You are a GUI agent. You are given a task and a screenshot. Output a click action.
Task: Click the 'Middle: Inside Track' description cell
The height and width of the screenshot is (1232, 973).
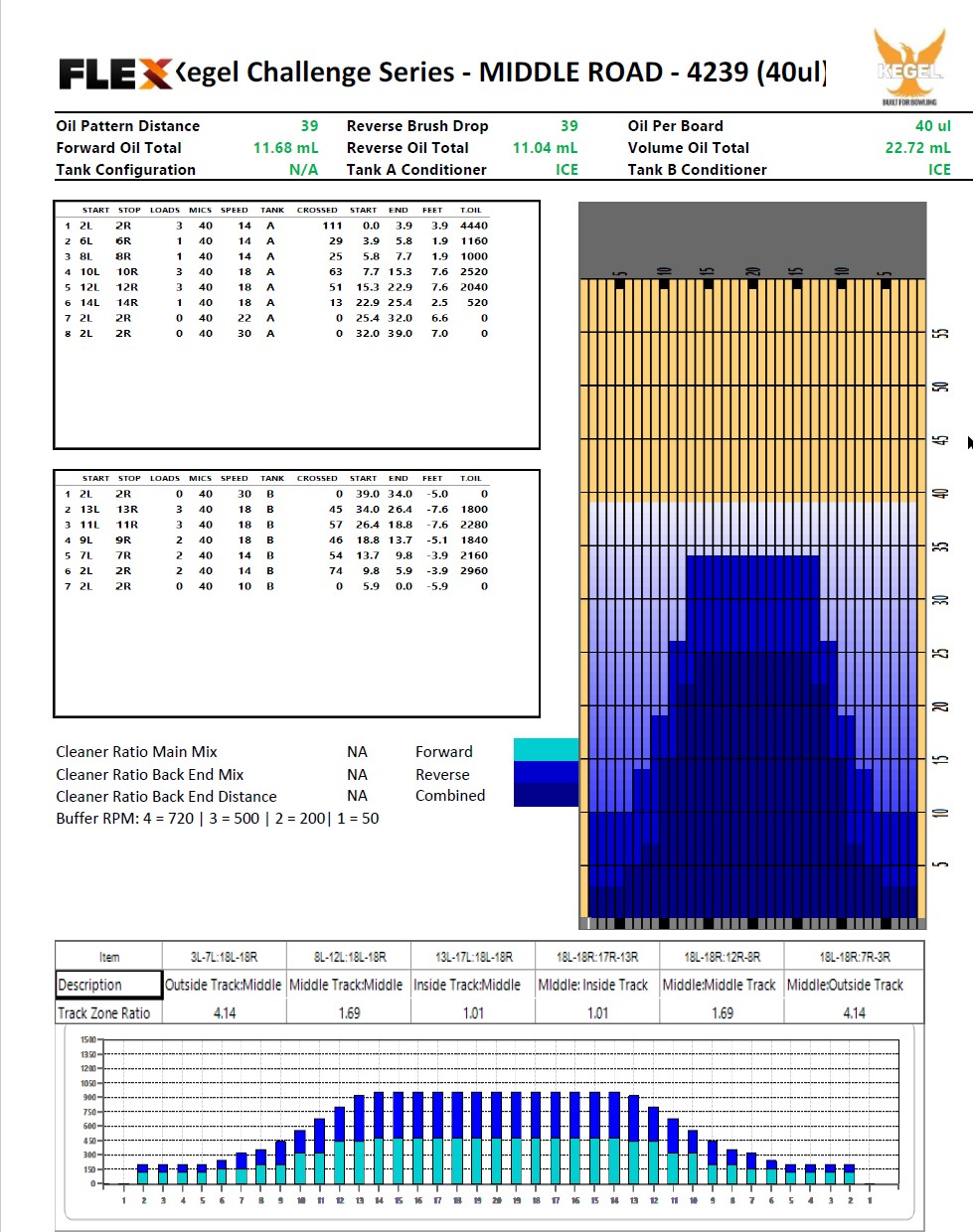click(597, 985)
